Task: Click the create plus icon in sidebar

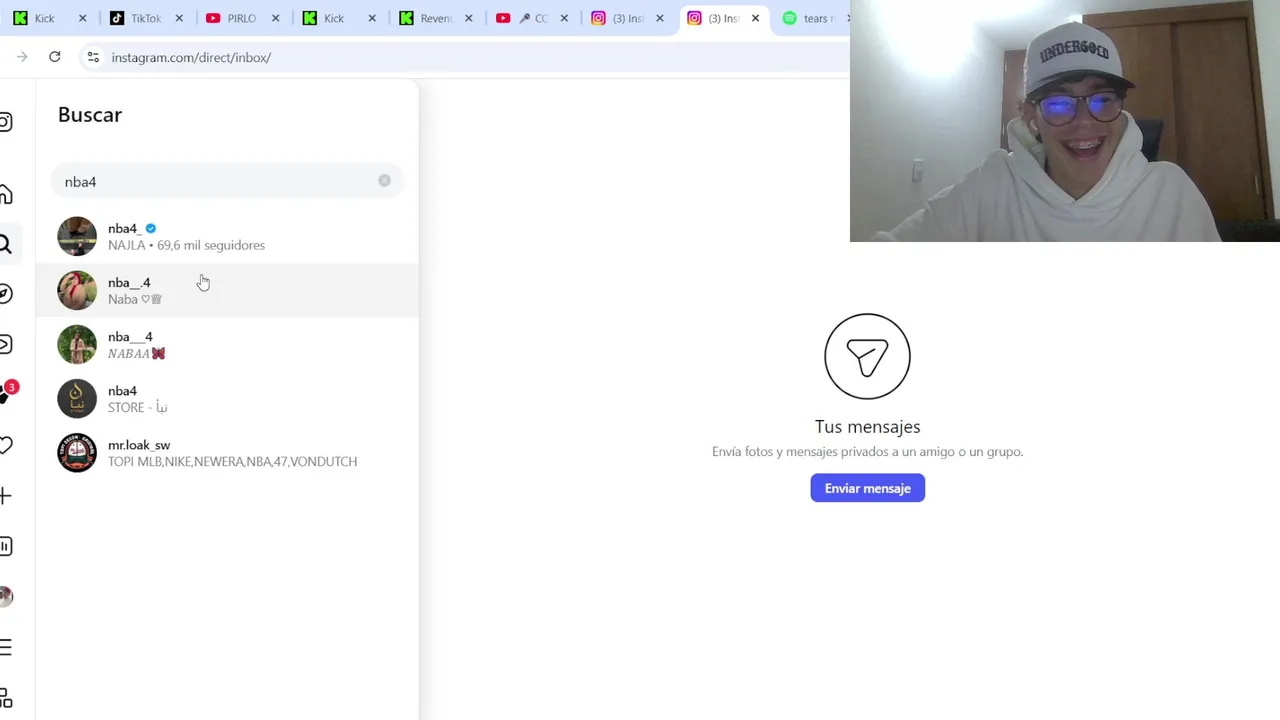Action: point(6,496)
